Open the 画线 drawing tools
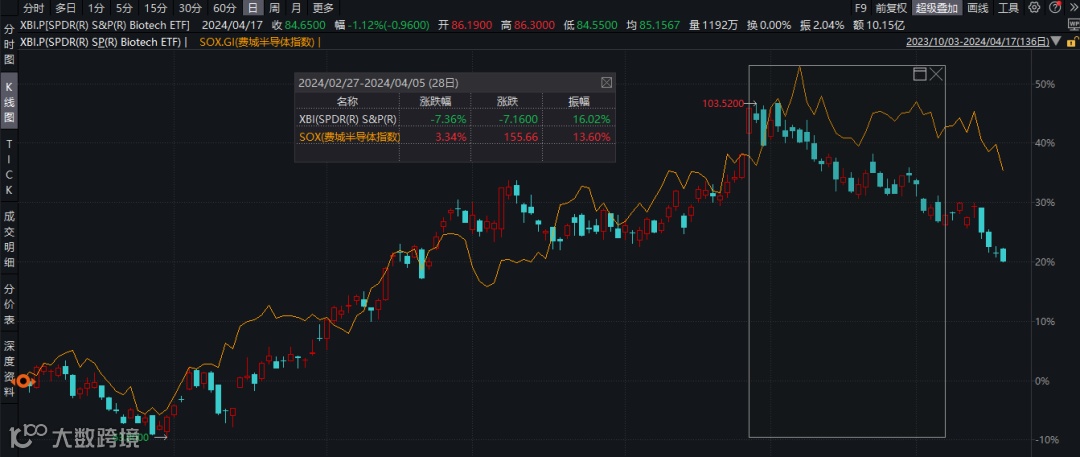1080x457 pixels. [978, 8]
